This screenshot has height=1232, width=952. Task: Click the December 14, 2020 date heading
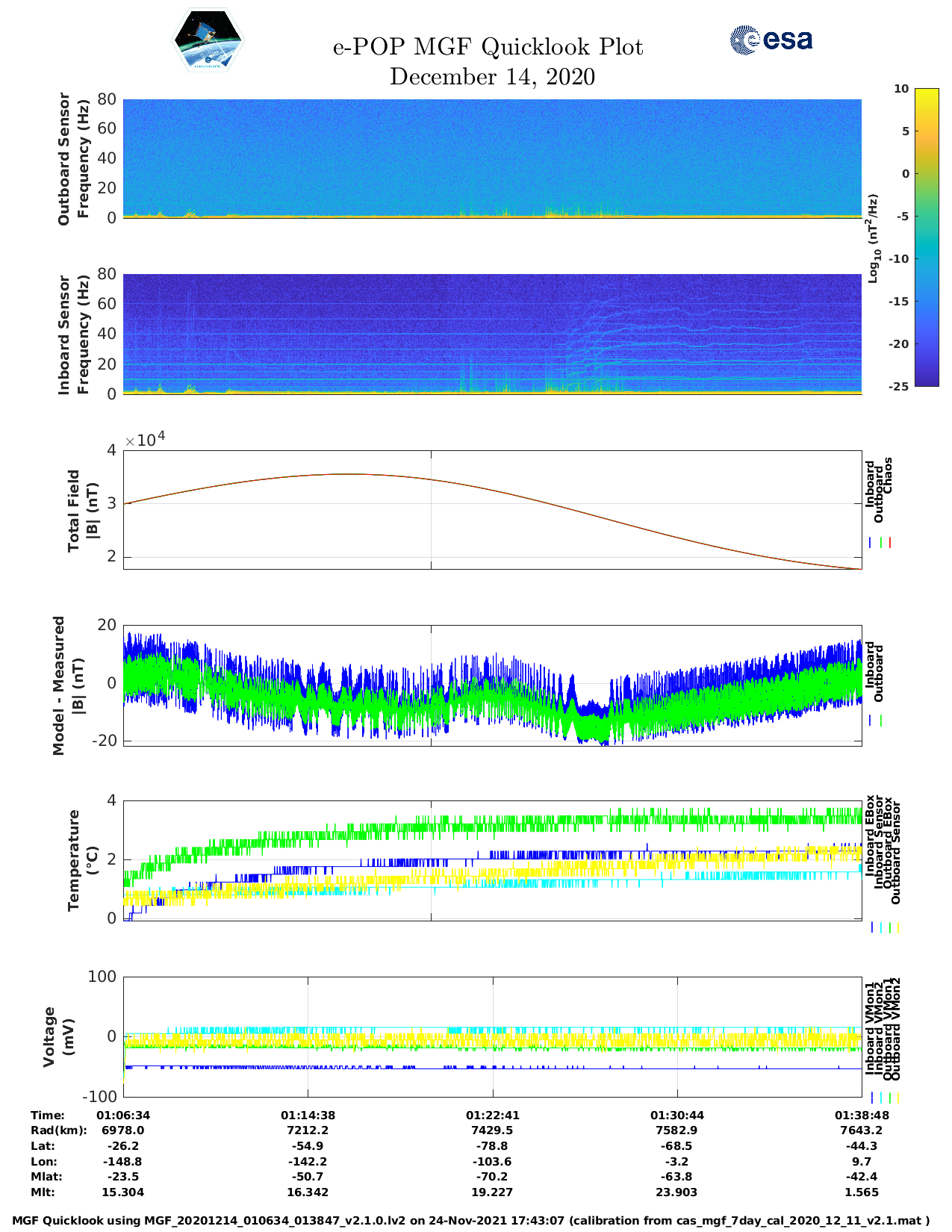tap(492, 77)
